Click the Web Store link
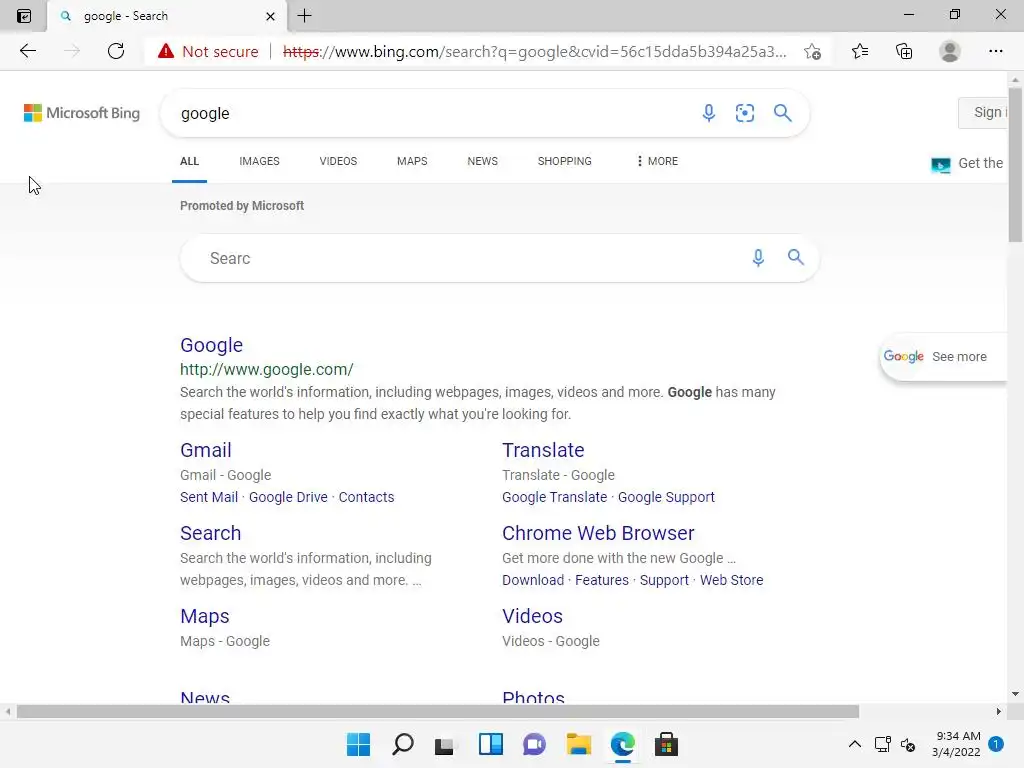1024x768 pixels. coord(731,580)
